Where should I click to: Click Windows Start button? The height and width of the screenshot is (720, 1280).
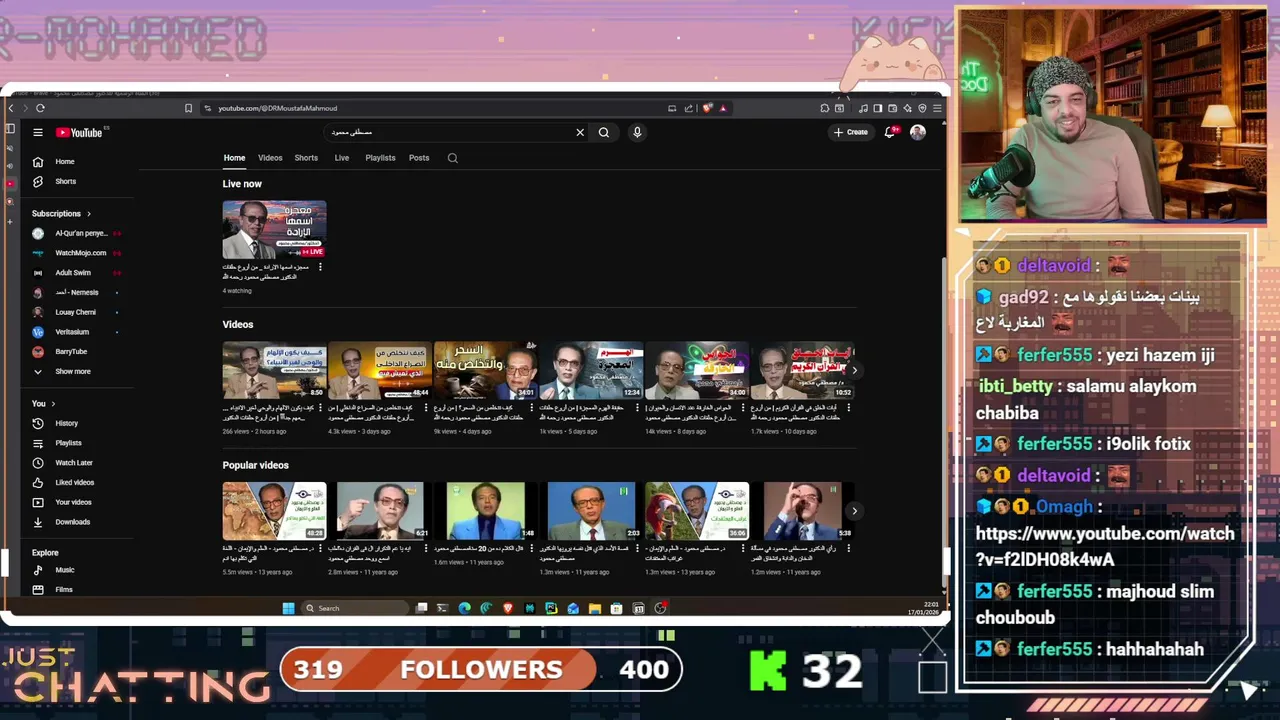coord(288,608)
